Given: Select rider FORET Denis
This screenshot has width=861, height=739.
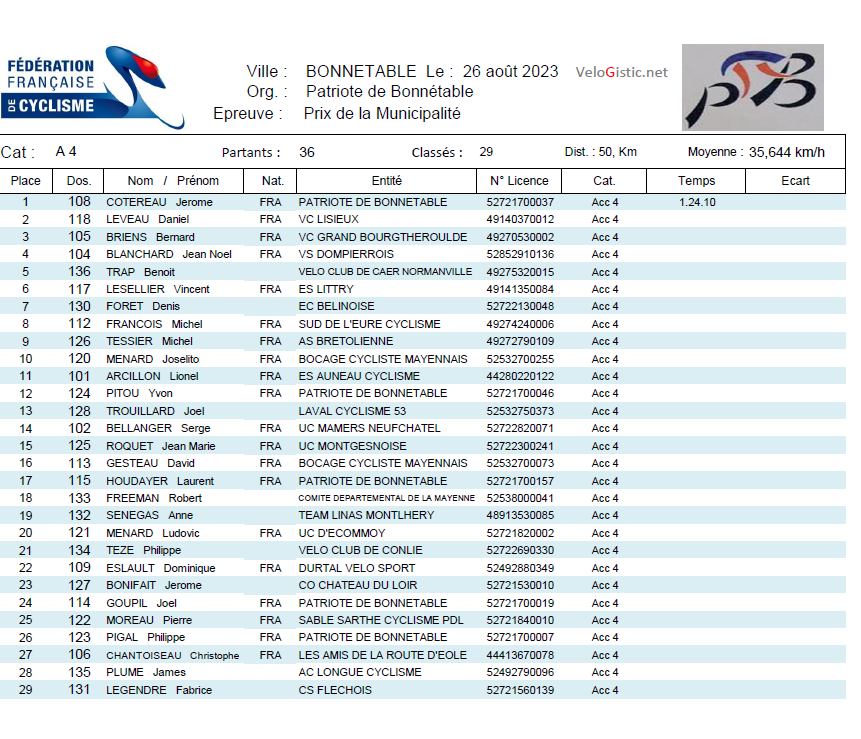Looking at the screenshot, I should [143, 306].
